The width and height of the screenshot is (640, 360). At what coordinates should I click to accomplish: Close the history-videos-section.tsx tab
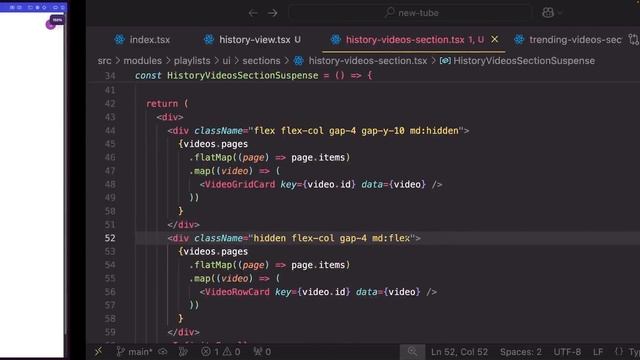495,39
